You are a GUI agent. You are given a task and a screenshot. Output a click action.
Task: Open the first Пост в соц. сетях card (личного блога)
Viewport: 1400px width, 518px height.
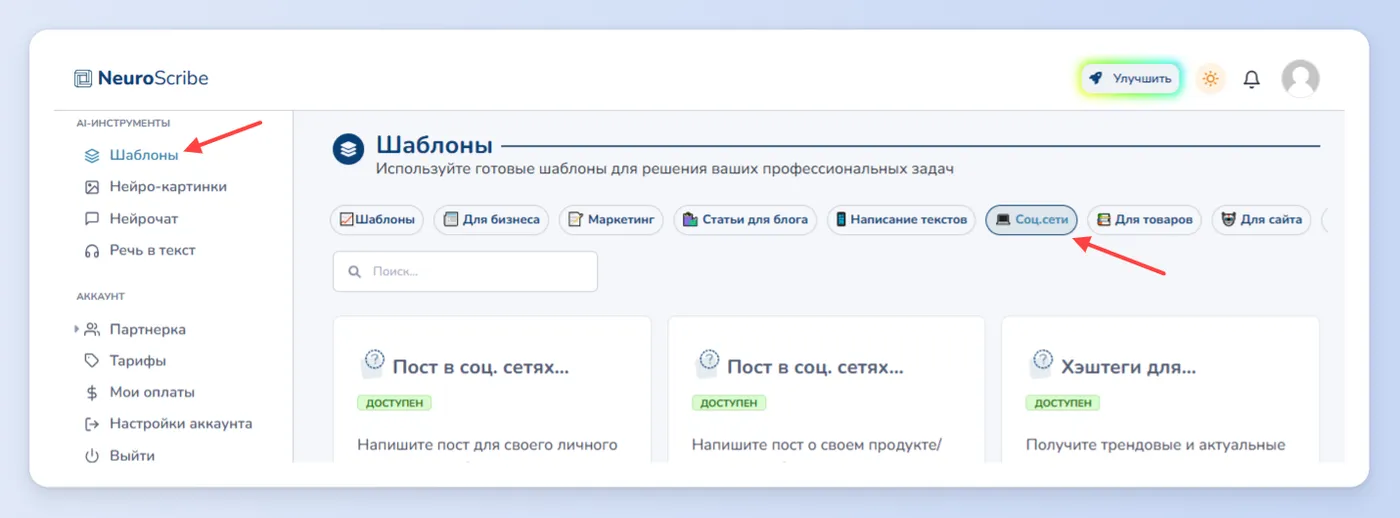click(x=492, y=390)
